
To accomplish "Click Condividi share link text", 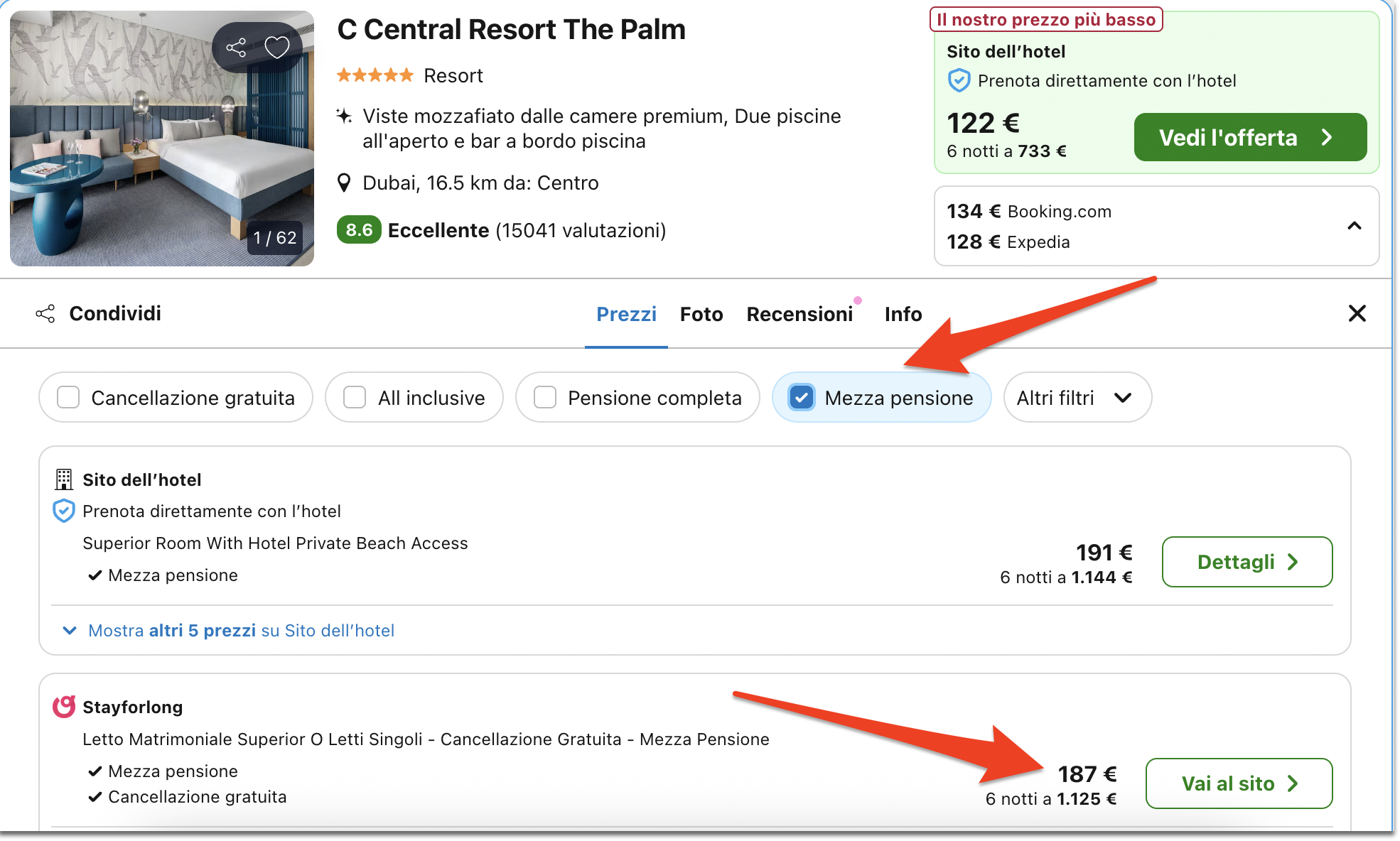I will tap(115, 313).
